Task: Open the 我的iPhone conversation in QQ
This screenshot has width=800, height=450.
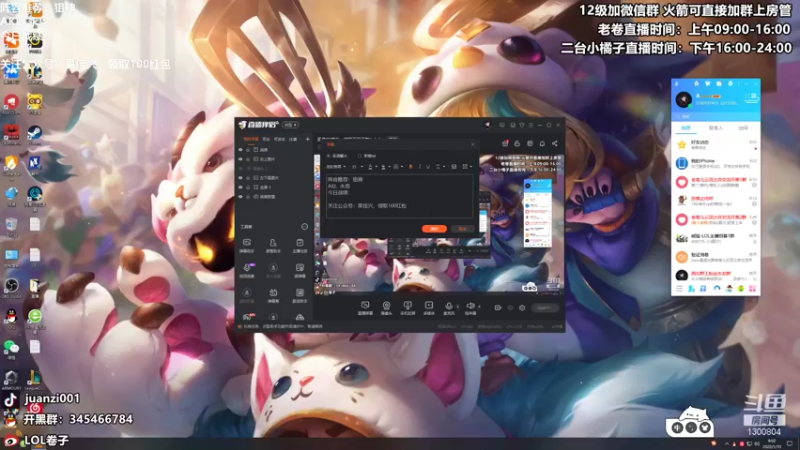Action: (x=715, y=163)
